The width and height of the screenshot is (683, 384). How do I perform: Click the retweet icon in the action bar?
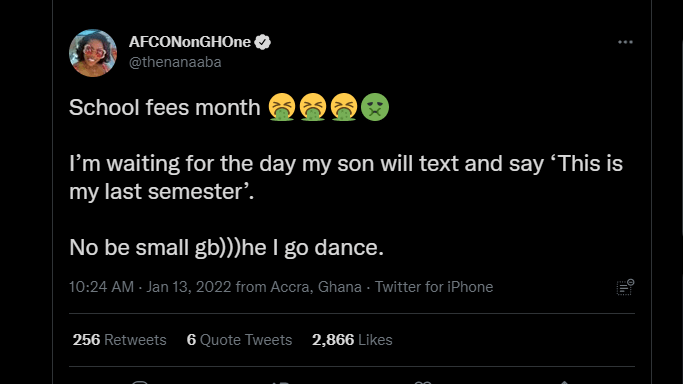pyautogui.click(x=281, y=382)
